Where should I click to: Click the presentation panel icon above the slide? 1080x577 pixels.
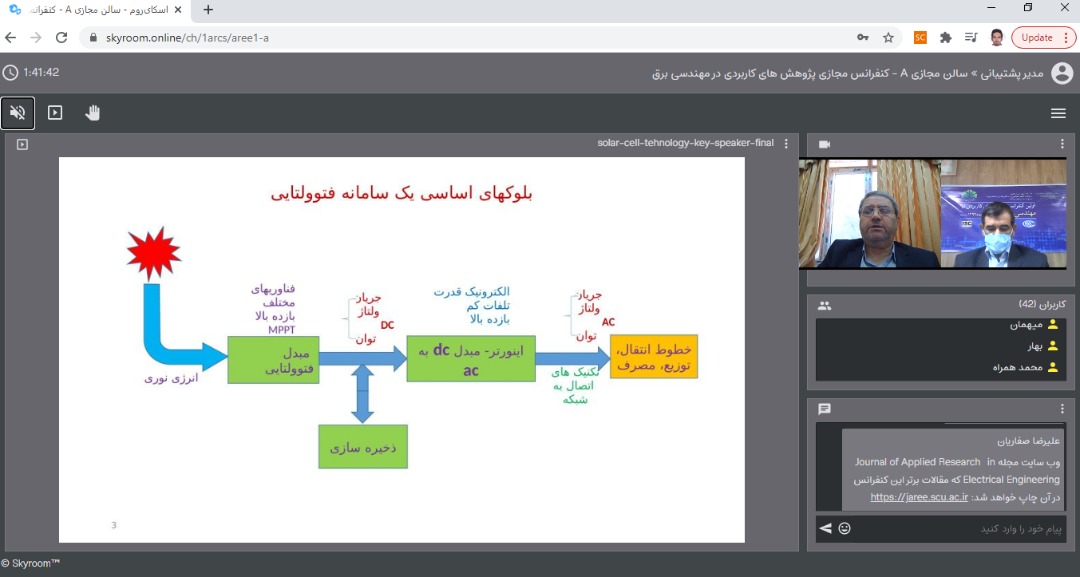tap(22, 145)
